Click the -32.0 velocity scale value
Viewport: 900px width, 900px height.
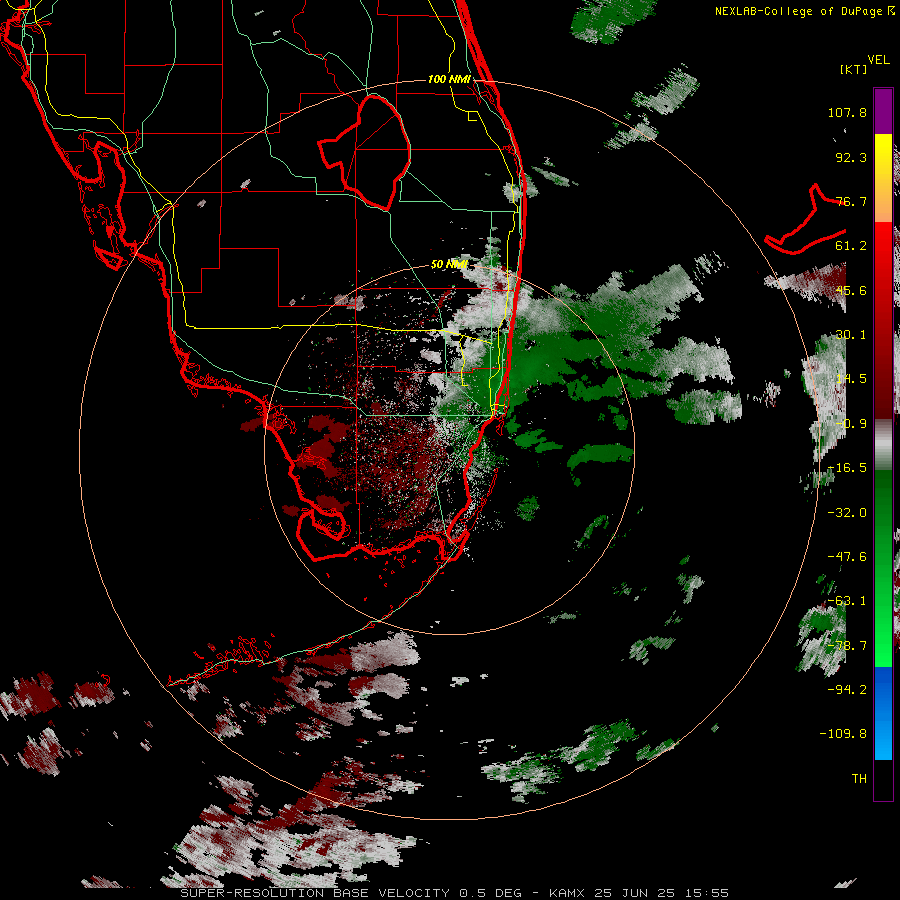(x=847, y=513)
